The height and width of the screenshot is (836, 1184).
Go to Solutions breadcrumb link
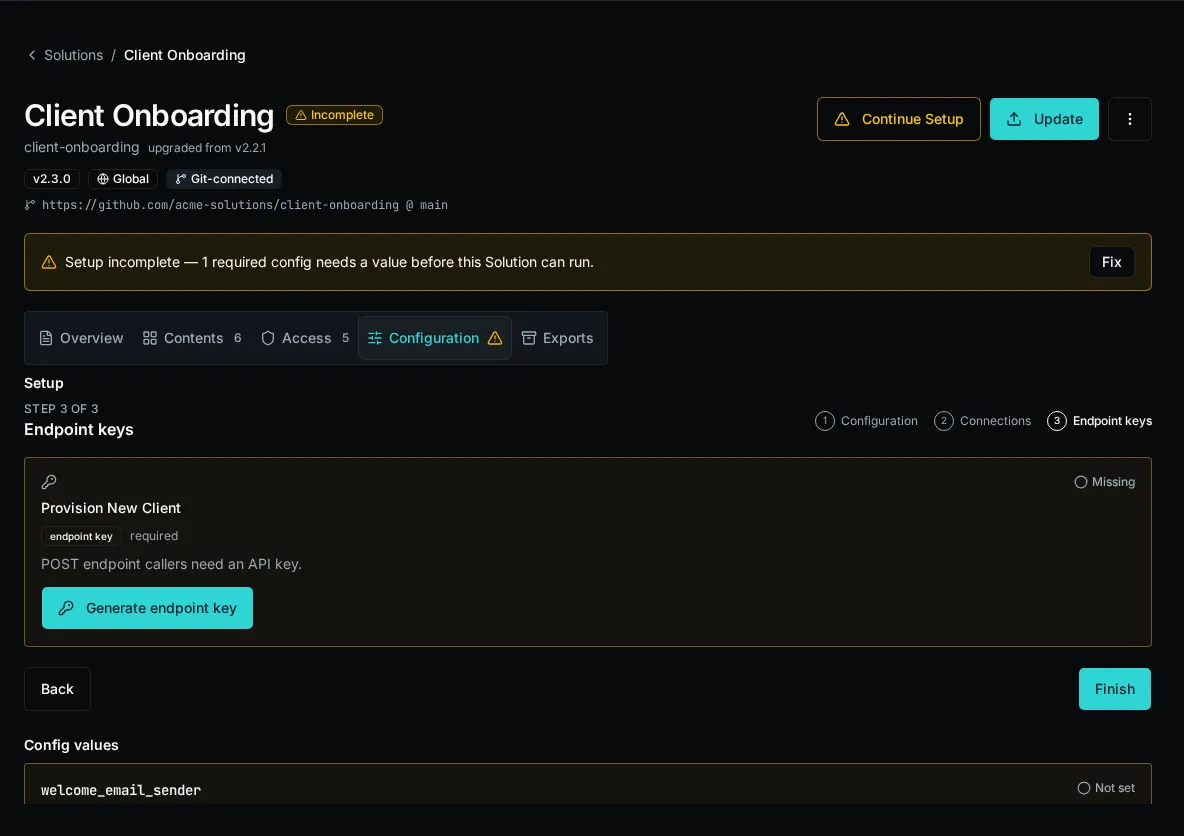pos(73,55)
